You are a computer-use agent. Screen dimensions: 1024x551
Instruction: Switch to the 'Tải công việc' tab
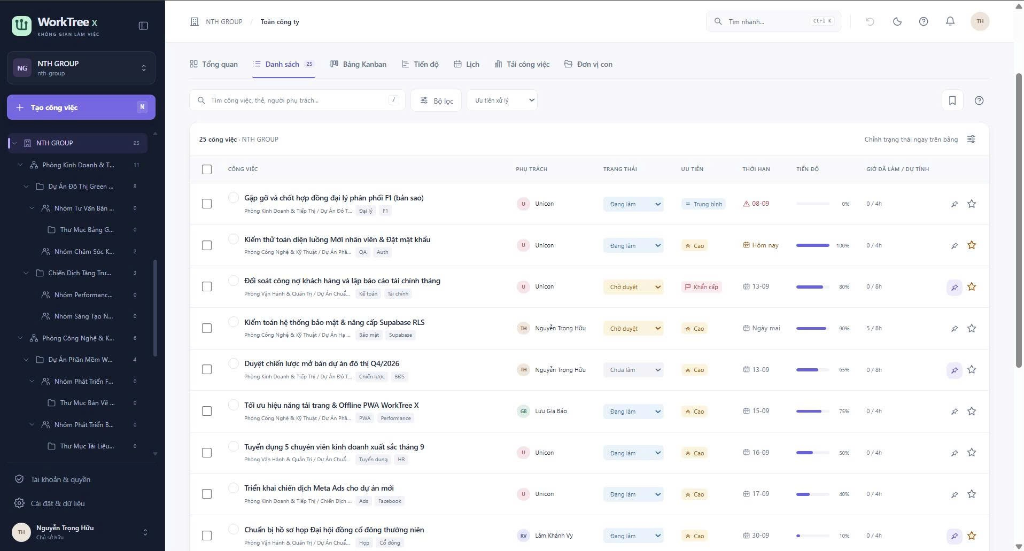[522, 64]
